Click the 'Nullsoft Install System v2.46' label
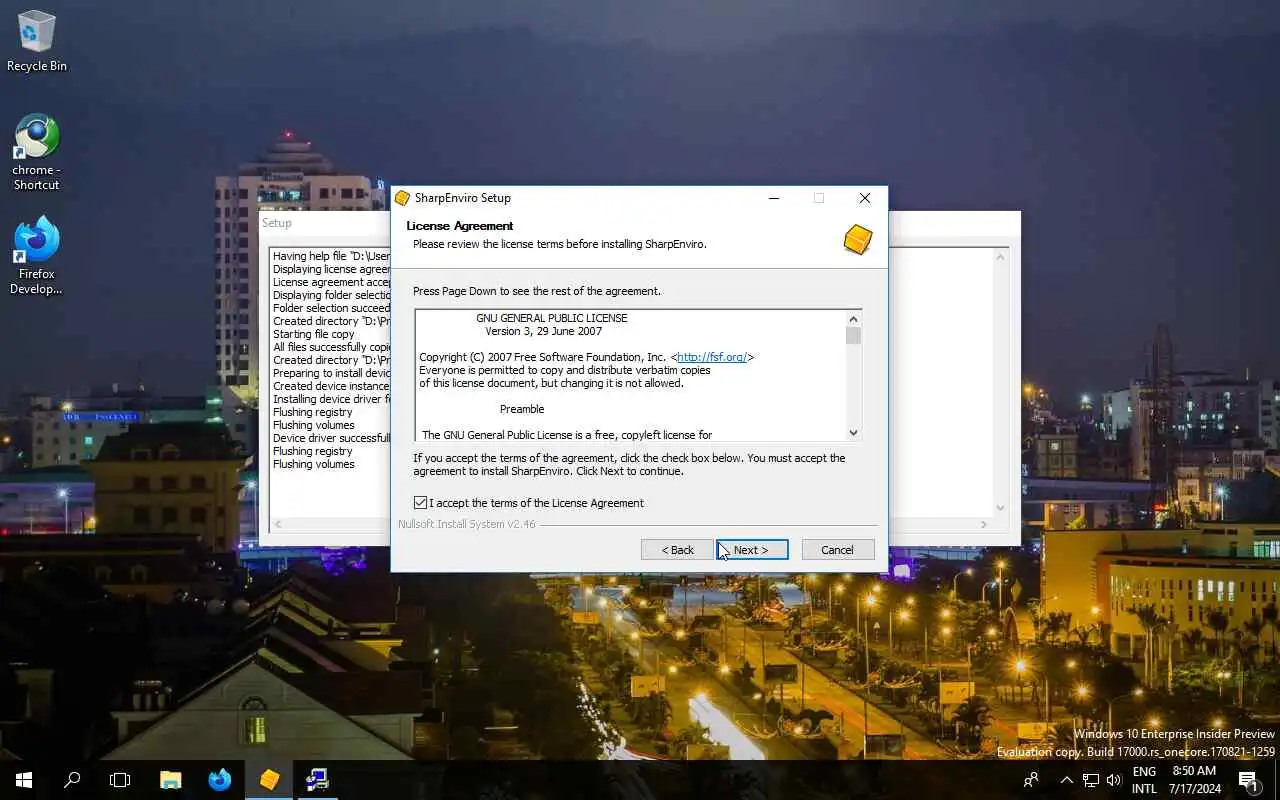 pyautogui.click(x=467, y=524)
